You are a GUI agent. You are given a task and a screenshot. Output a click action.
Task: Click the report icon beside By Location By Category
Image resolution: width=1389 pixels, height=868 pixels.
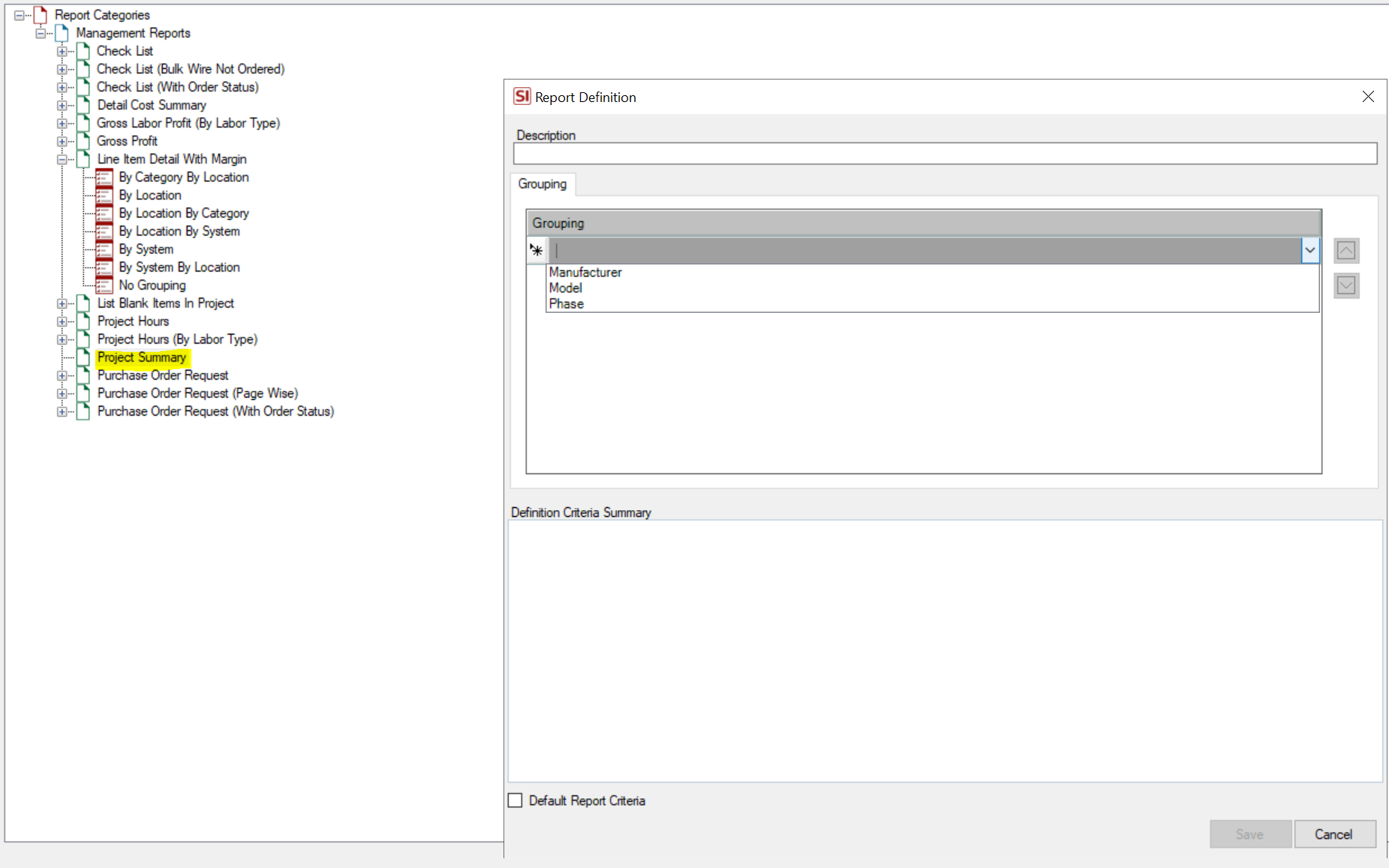click(x=103, y=213)
